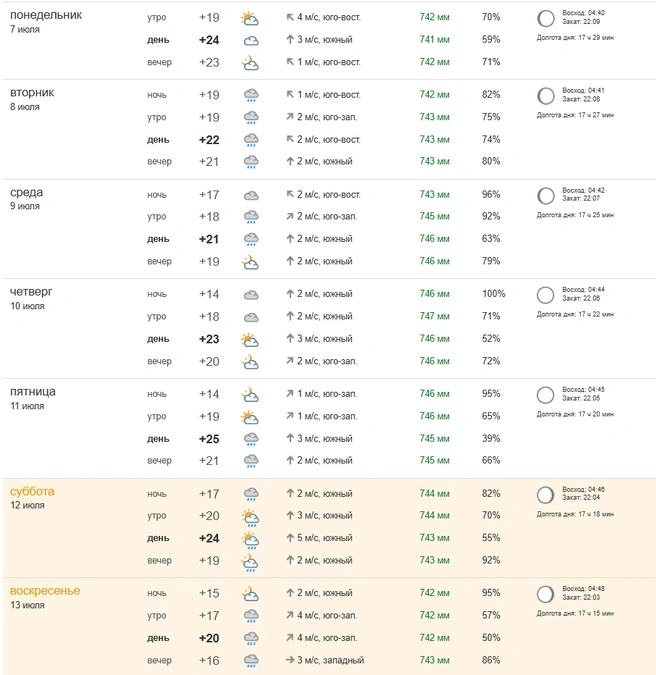The image size is (656, 675).
Task: Click the wind direction arrow for Sunday evening
Action: coord(290,660)
